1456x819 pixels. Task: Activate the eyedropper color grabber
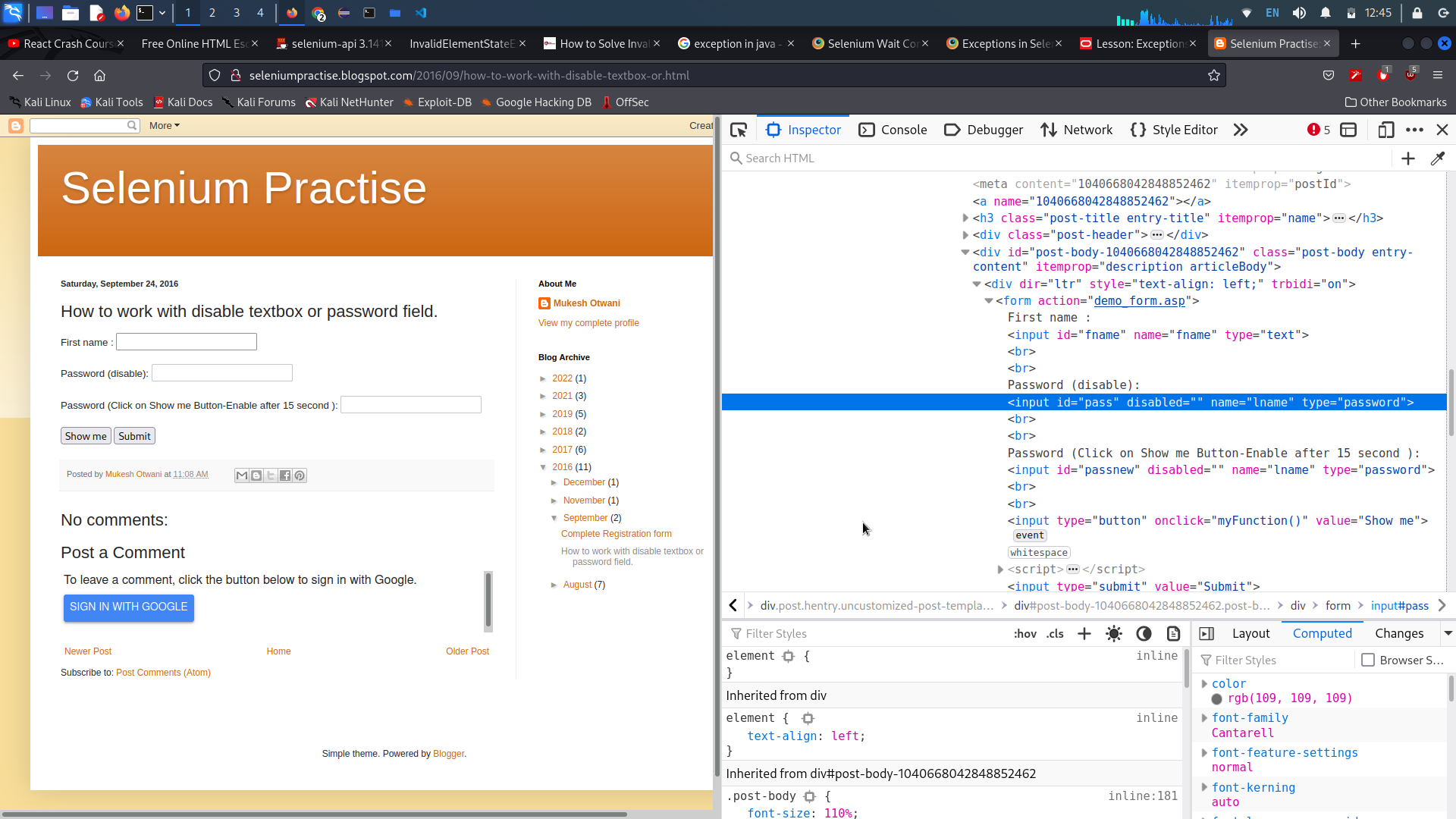[x=1438, y=158]
